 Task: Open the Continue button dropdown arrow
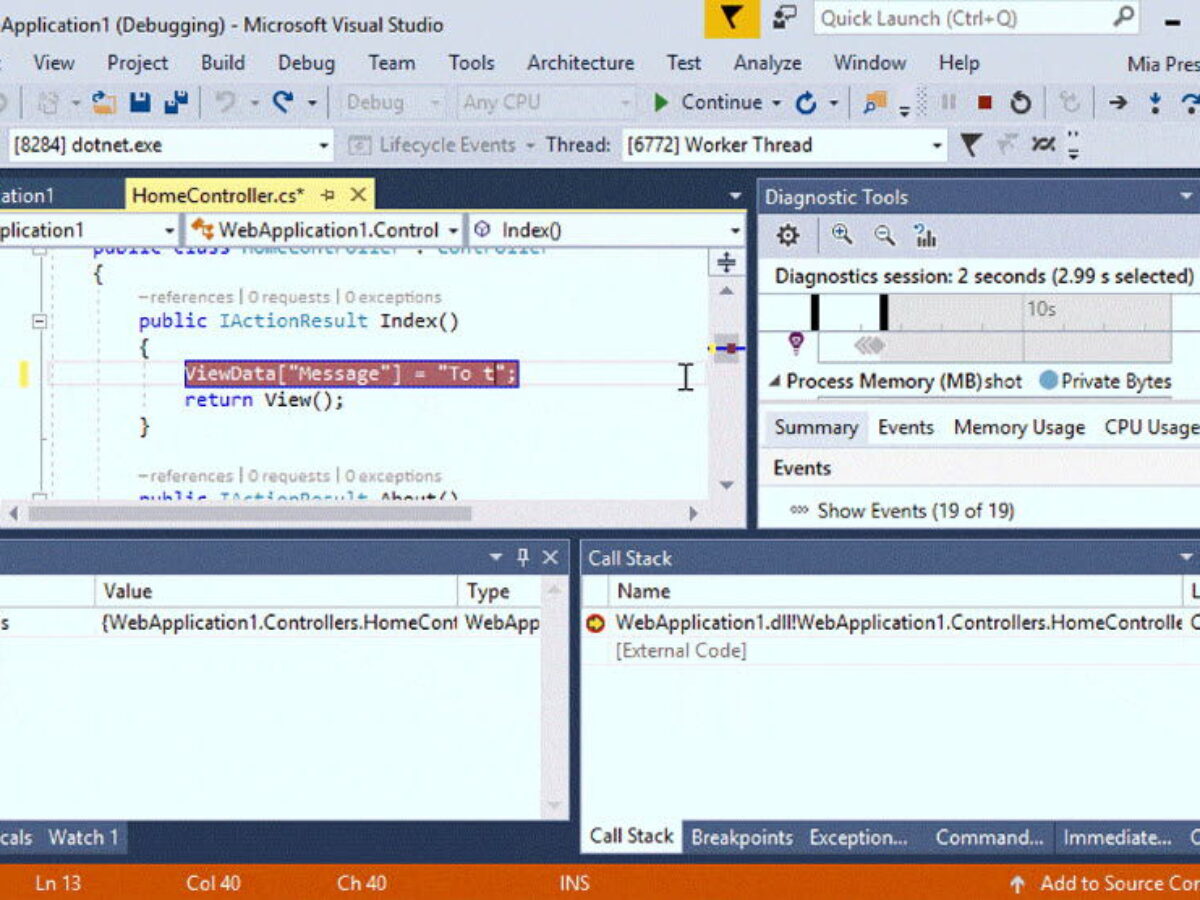coord(774,103)
